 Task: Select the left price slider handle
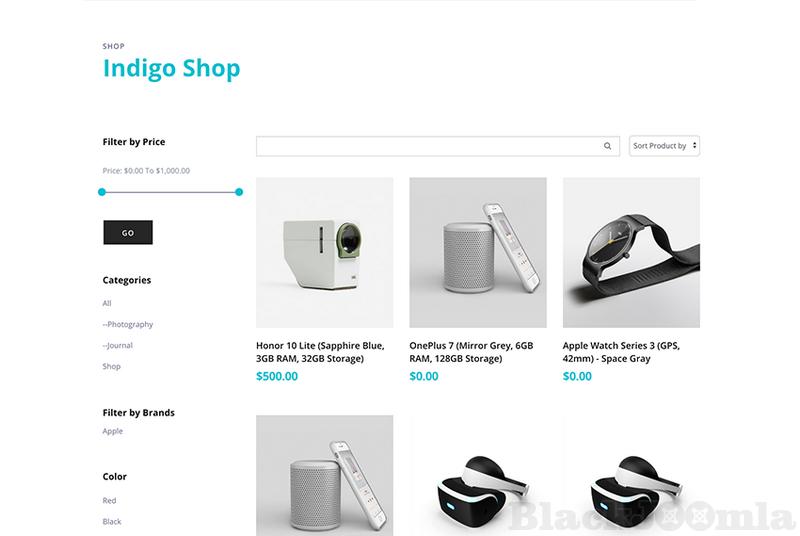[x=102, y=192]
